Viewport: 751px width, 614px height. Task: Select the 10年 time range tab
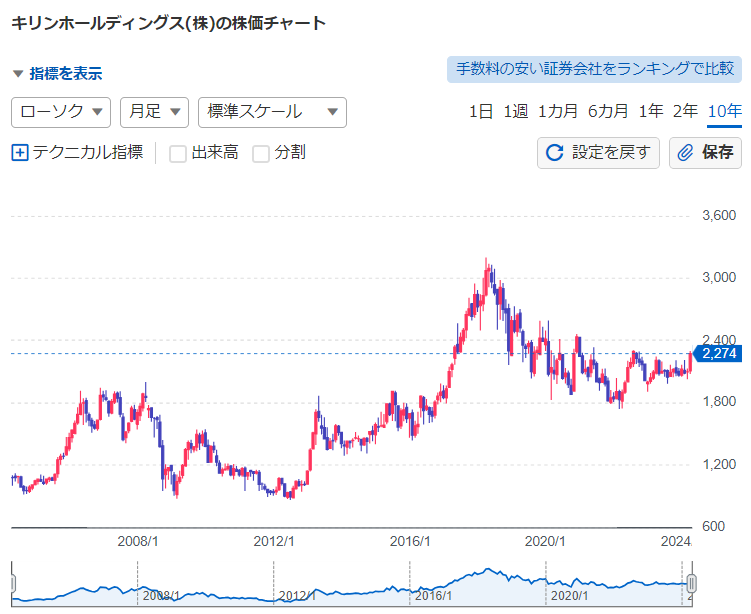click(725, 112)
